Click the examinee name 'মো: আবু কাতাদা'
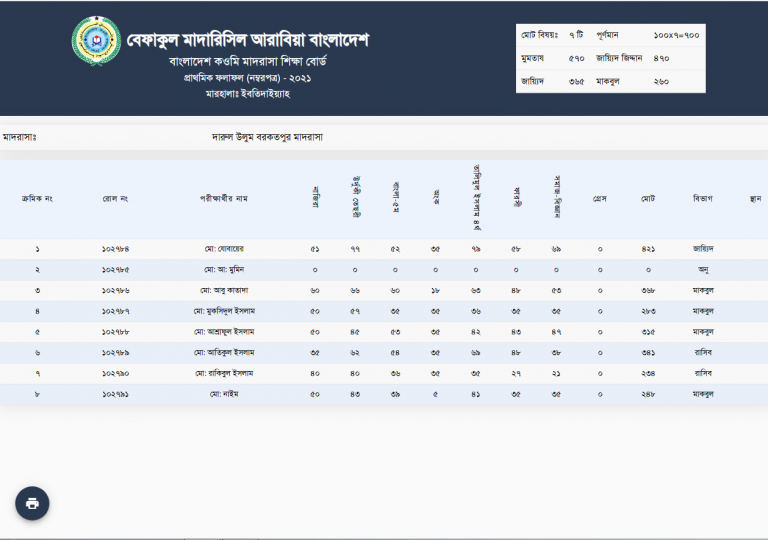 (x=224, y=291)
